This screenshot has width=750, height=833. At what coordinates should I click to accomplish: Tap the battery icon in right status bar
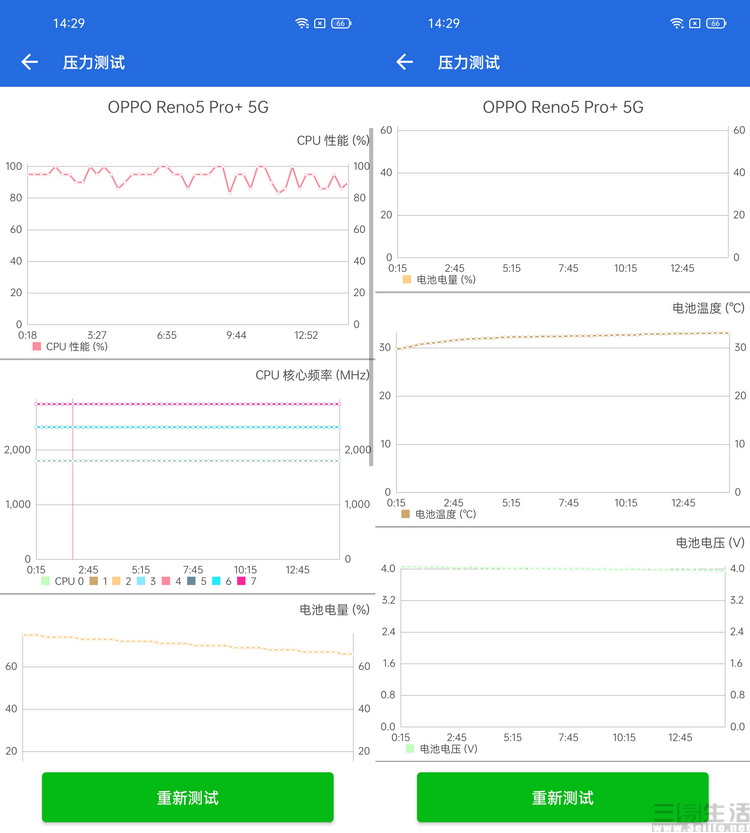716,23
